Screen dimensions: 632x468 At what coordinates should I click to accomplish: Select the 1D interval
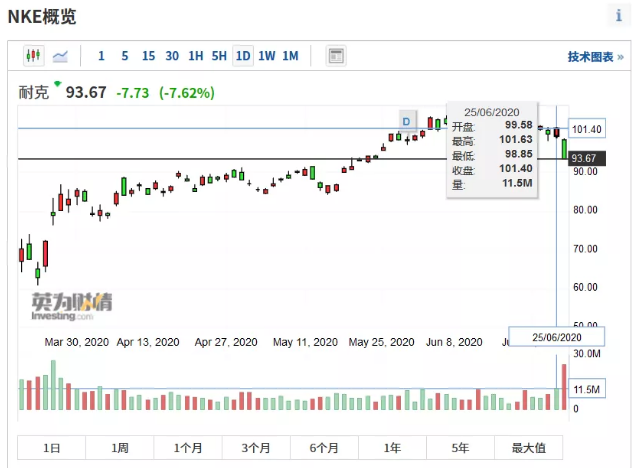pyautogui.click(x=243, y=56)
